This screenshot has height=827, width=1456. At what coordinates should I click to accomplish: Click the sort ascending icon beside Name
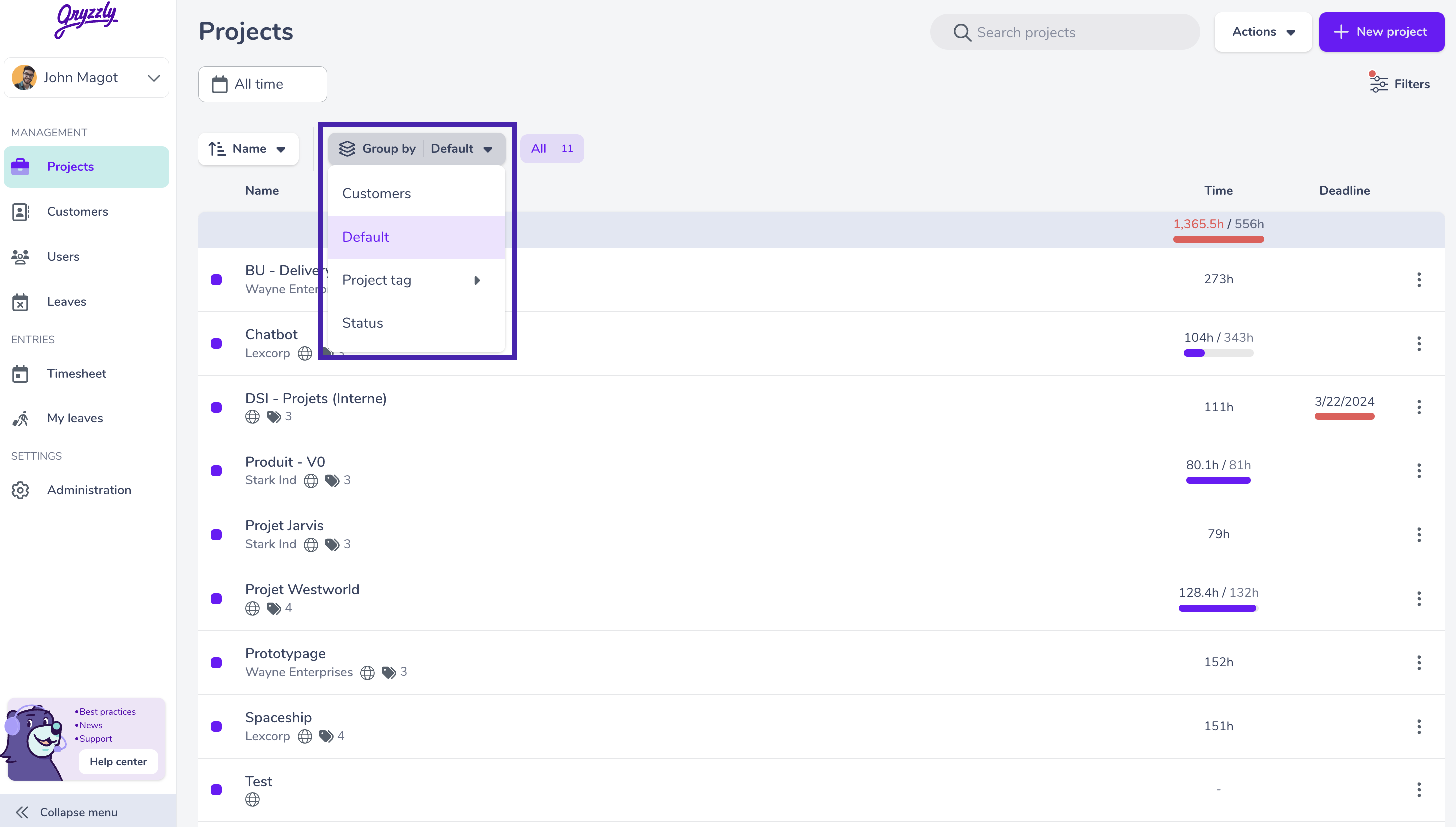pyautogui.click(x=217, y=149)
